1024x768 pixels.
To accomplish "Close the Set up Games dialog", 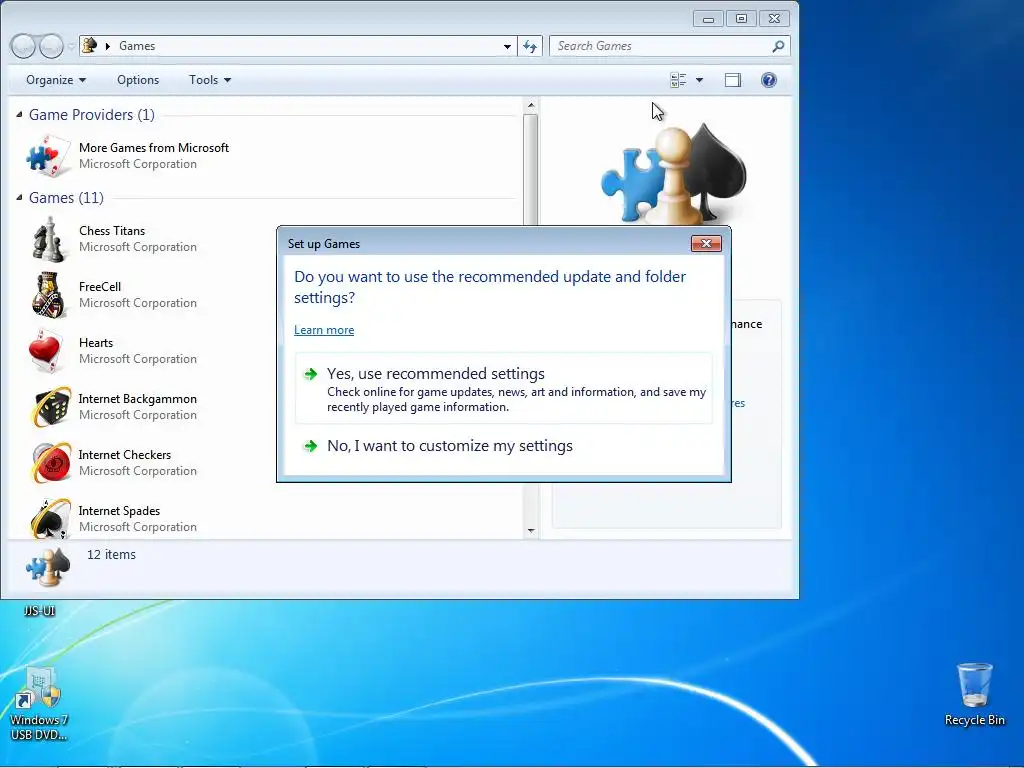I will tap(706, 244).
